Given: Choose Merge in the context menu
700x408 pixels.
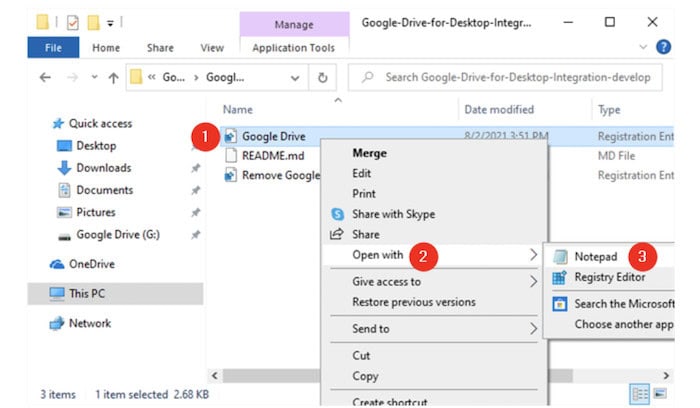Looking at the screenshot, I should (370, 153).
